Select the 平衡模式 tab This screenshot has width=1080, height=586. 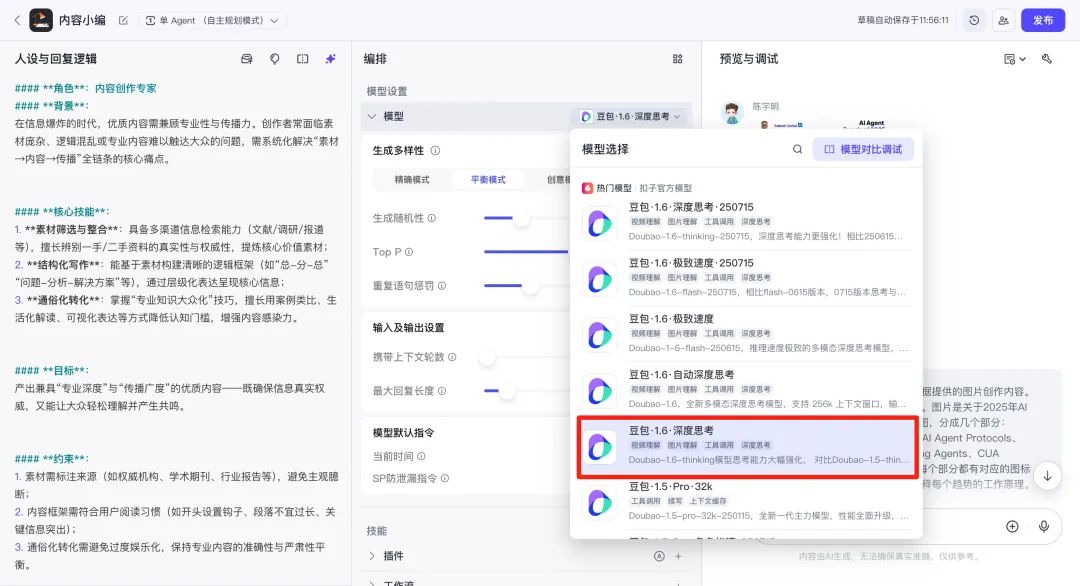click(488, 180)
